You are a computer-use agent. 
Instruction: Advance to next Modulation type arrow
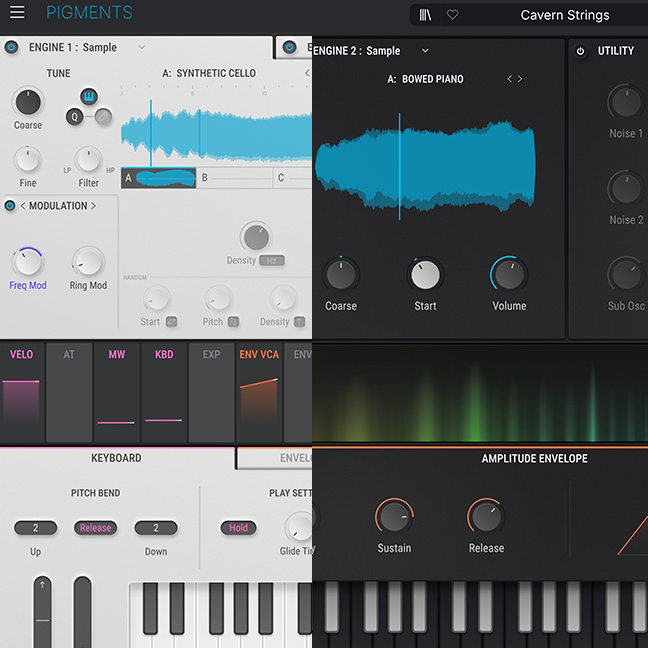tap(94, 206)
